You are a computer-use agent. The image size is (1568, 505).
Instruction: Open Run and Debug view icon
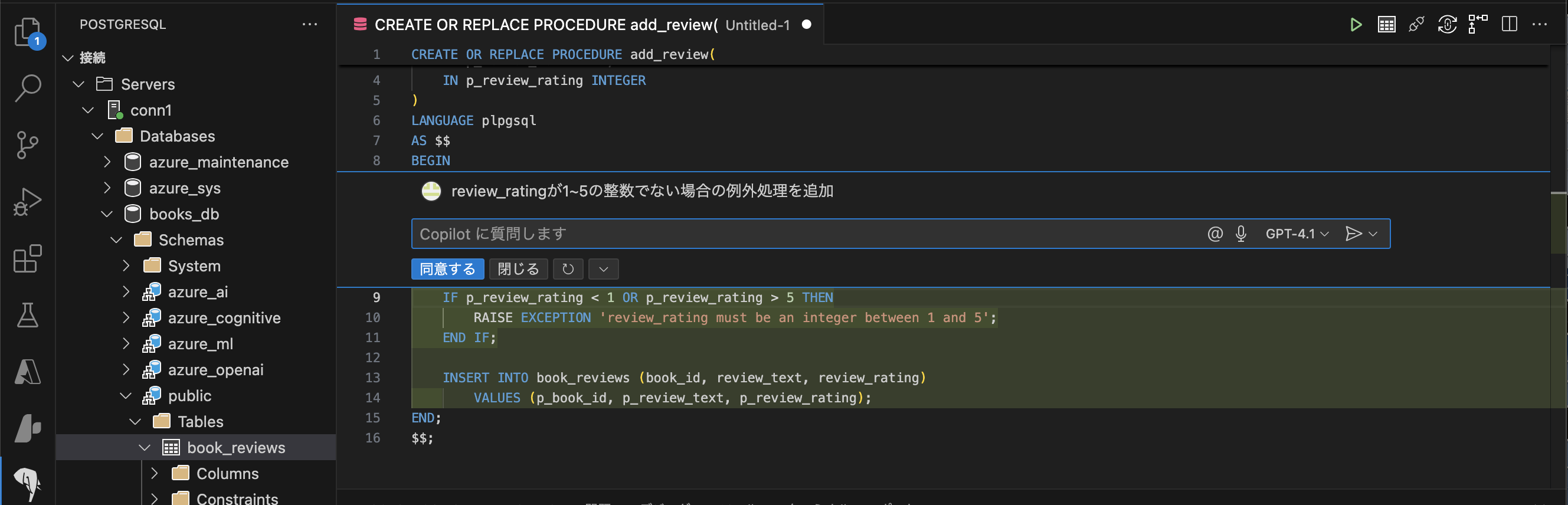pos(27,201)
